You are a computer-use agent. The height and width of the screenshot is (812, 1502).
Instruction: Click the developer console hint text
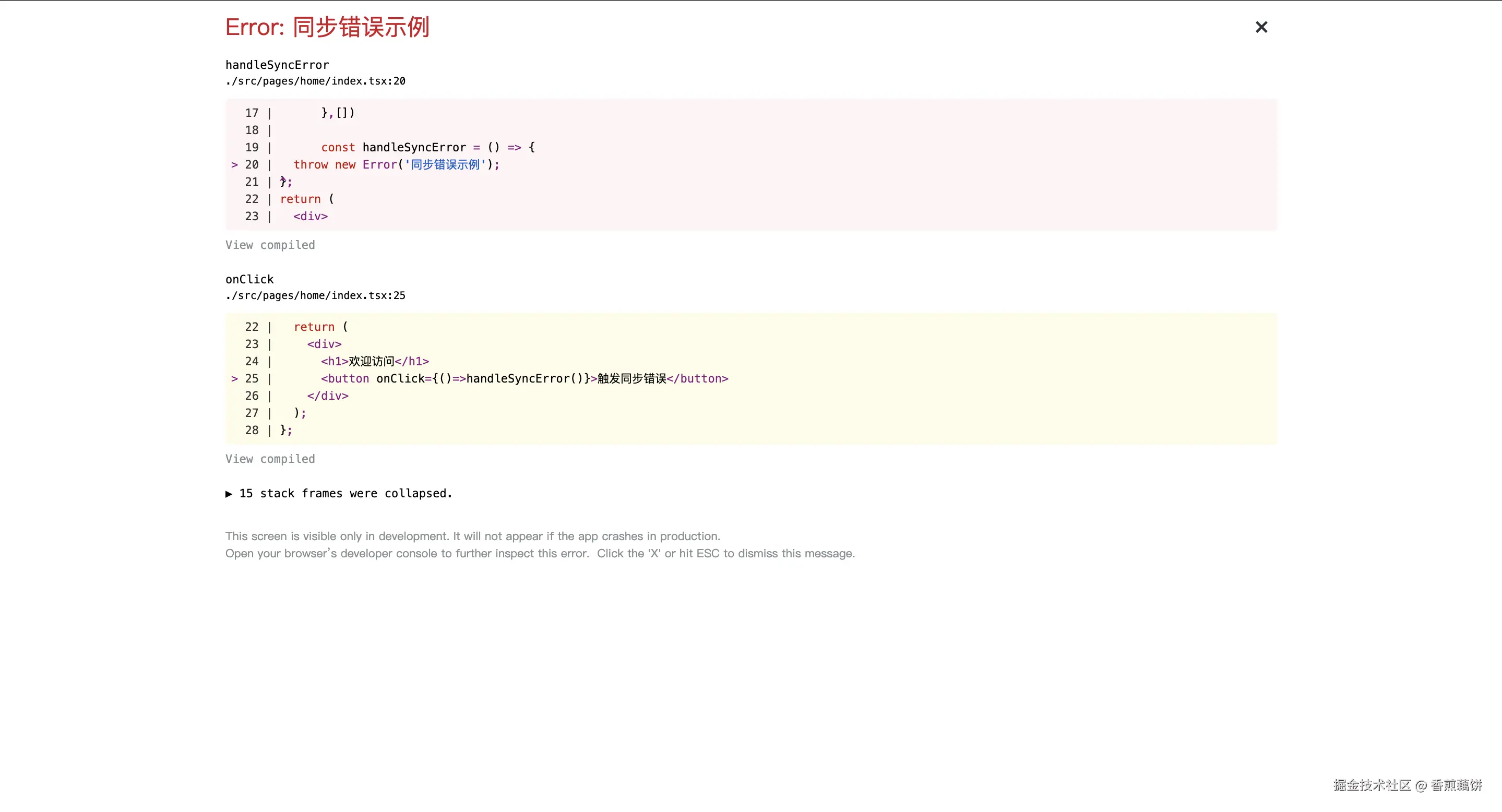point(539,553)
